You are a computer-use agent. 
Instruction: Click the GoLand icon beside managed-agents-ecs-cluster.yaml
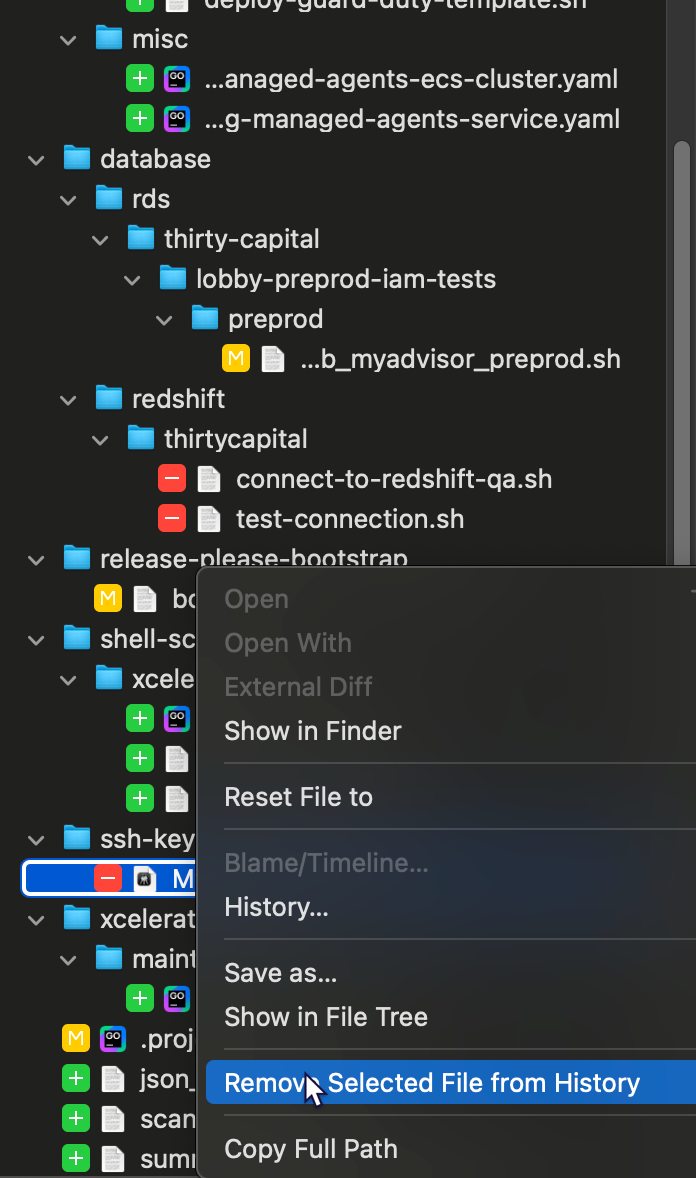point(176,79)
